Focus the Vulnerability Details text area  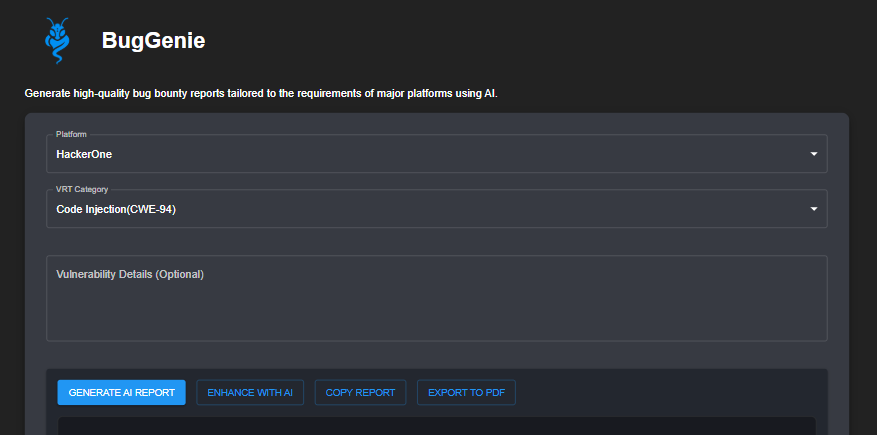(436, 298)
